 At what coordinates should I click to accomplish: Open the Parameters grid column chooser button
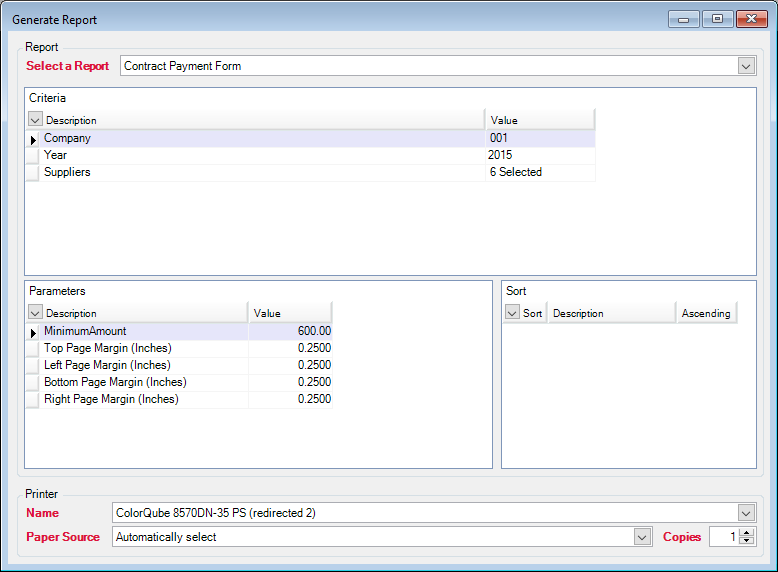coord(35,313)
